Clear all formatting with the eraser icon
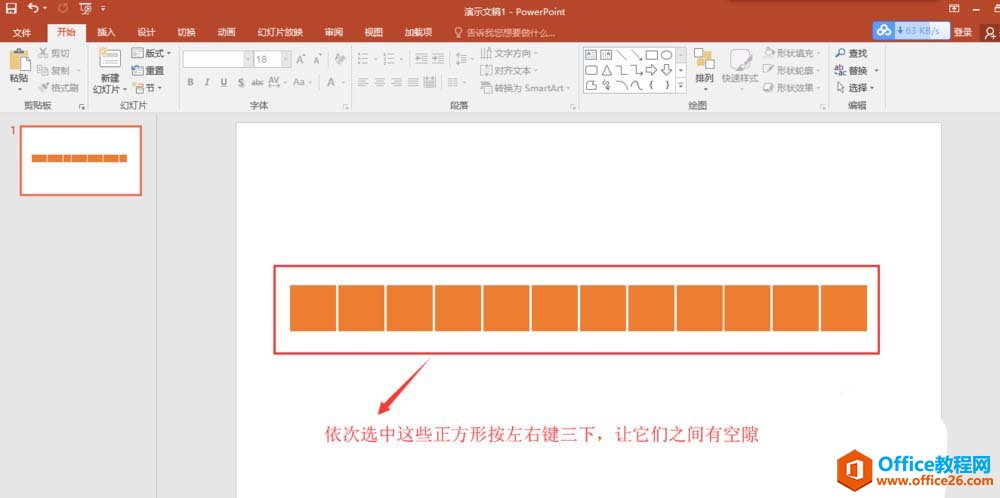This screenshot has width=1000, height=498. click(340, 59)
